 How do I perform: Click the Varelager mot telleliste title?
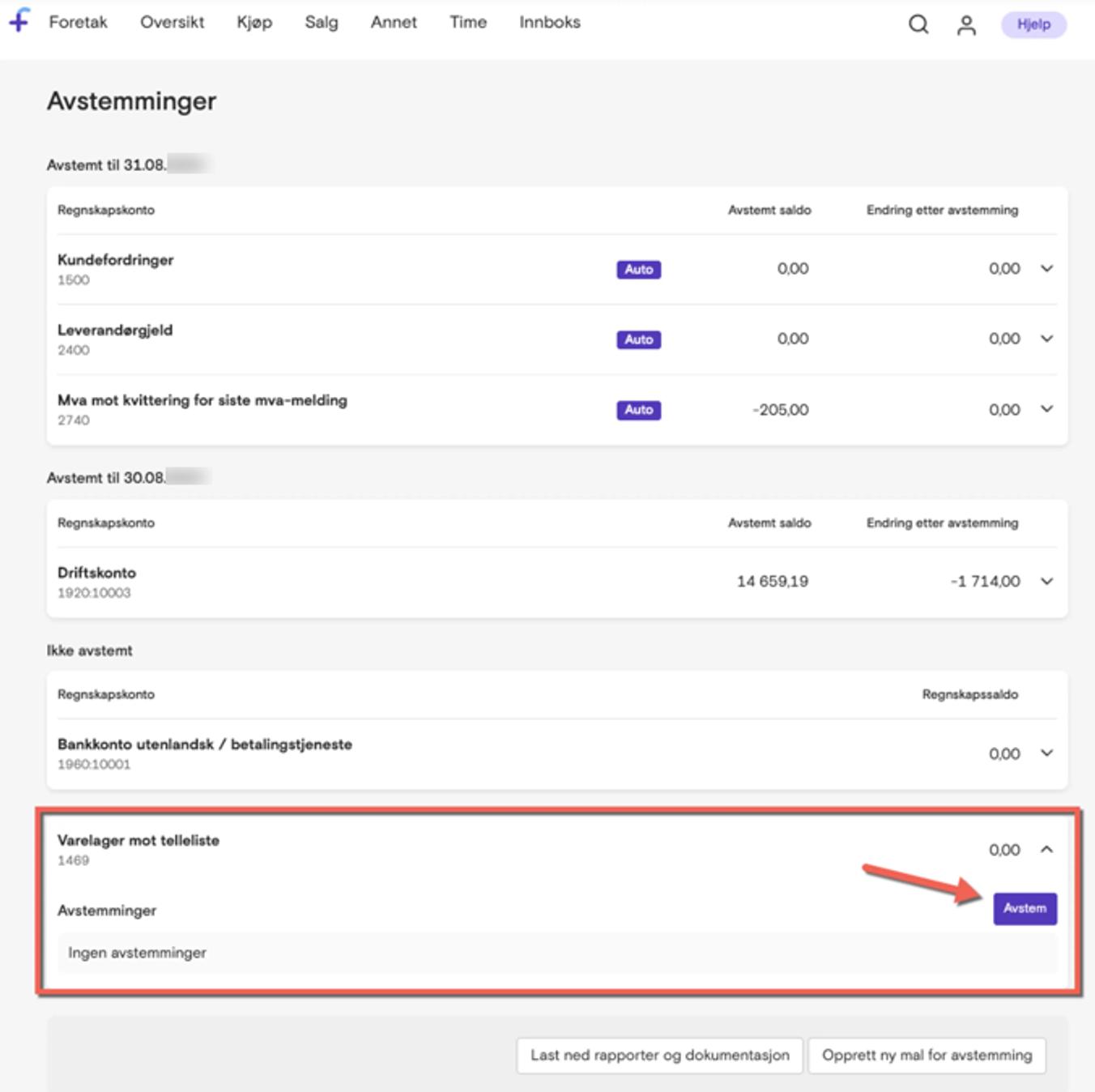pyautogui.click(x=138, y=841)
